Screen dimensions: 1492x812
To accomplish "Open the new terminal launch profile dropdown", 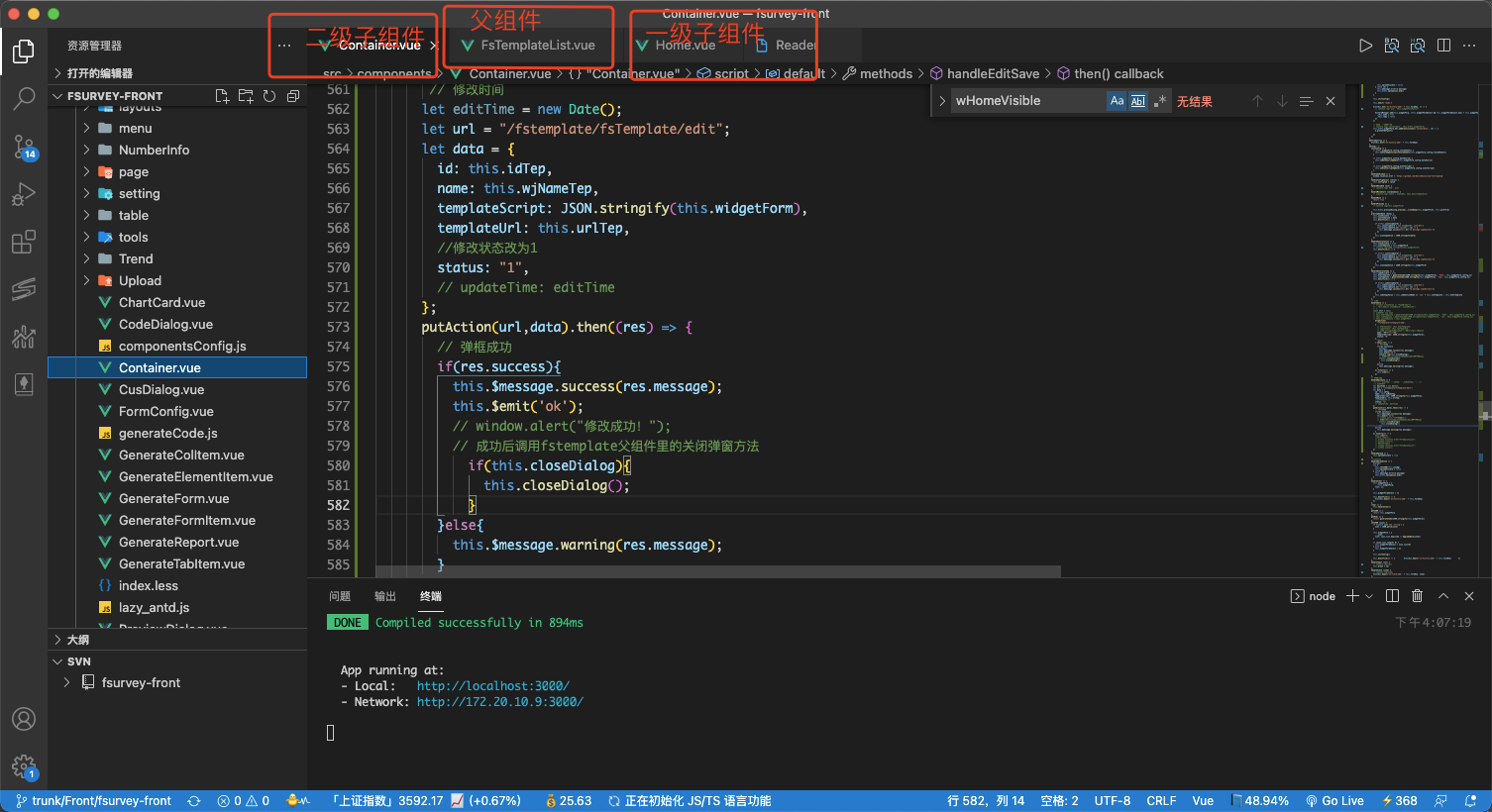I will click(x=1369, y=596).
